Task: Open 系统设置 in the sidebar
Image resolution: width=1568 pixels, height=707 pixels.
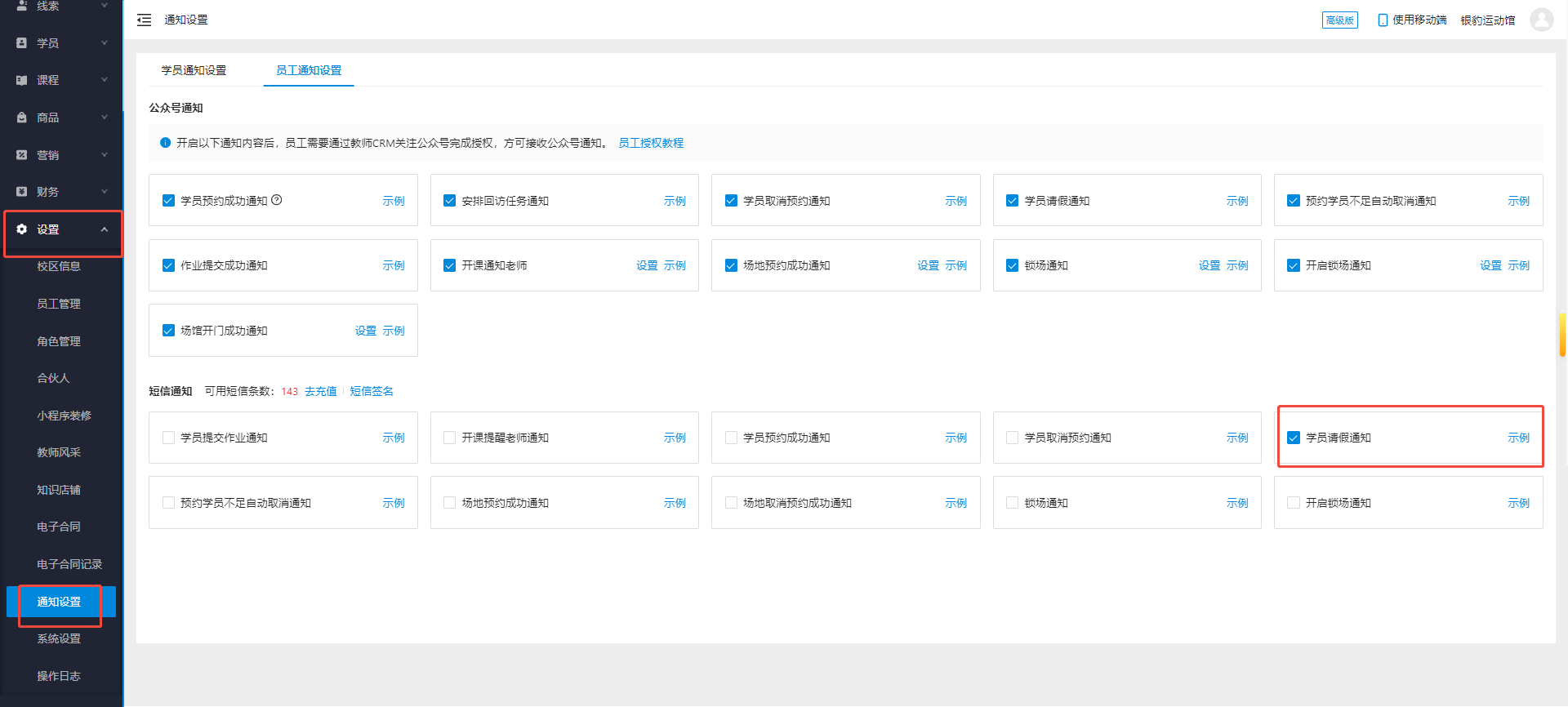Action: pos(59,638)
